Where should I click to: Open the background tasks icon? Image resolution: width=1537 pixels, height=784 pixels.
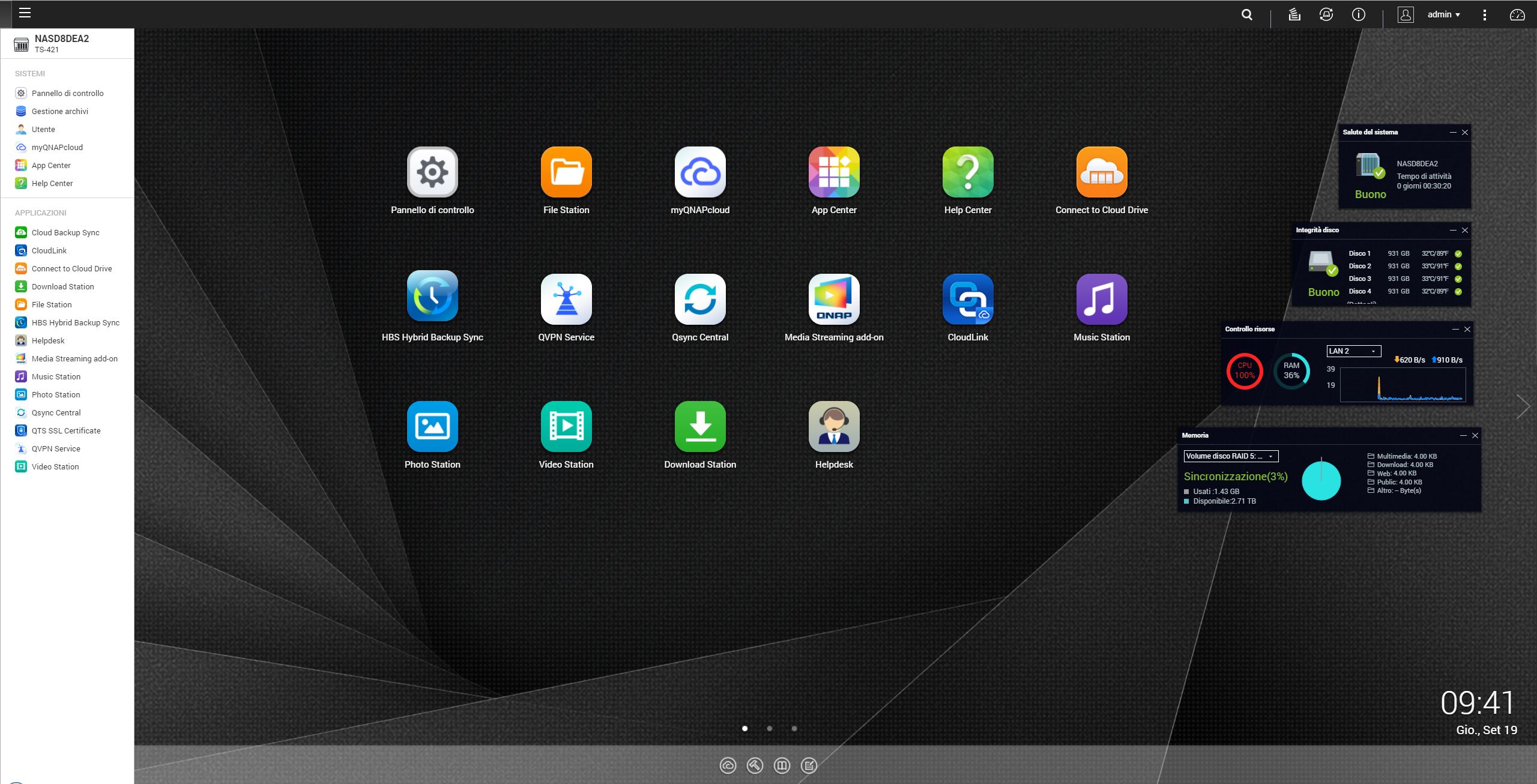click(x=1294, y=15)
